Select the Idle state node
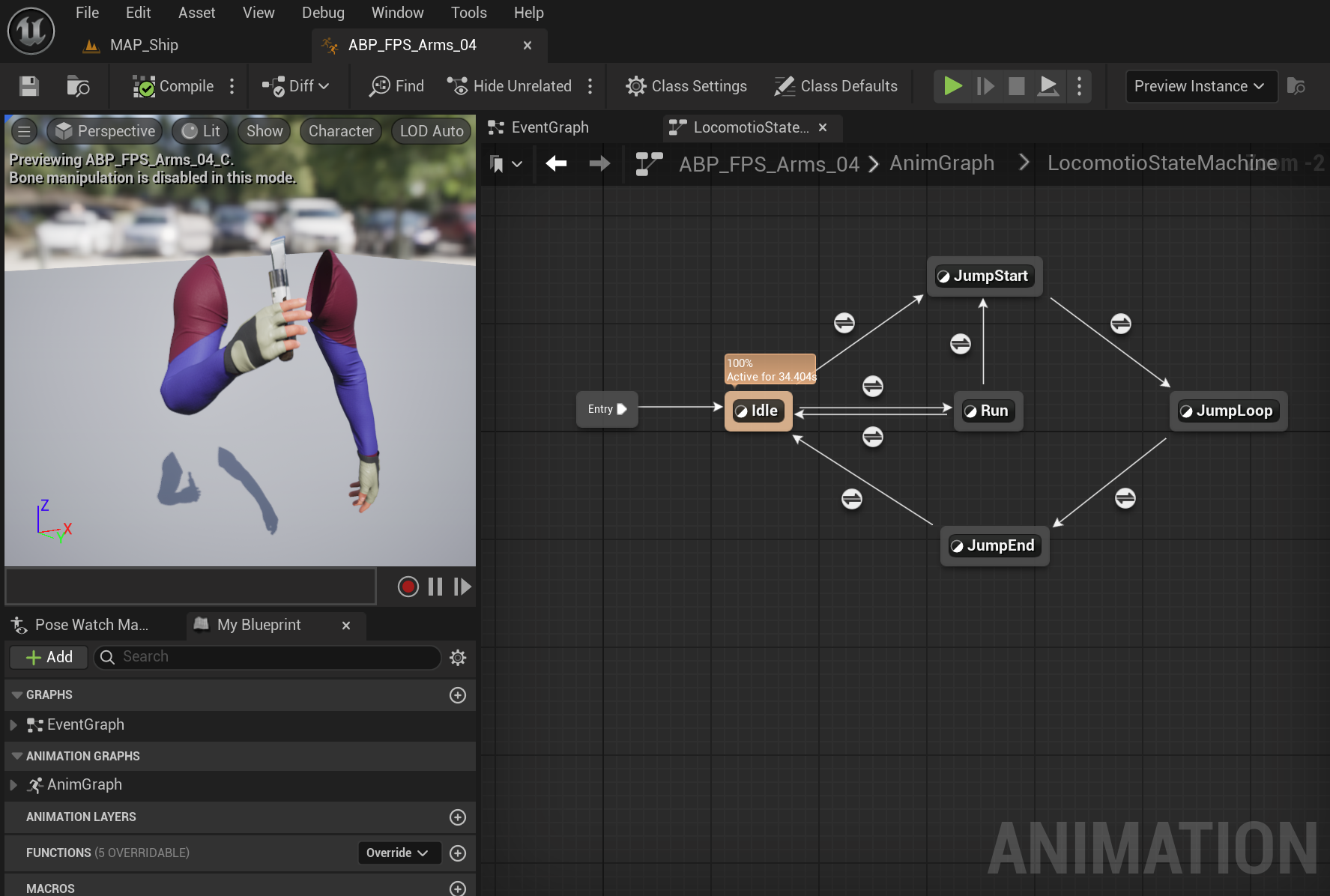The width and height of the screenshot is (1330, 896). coord(758,411)
